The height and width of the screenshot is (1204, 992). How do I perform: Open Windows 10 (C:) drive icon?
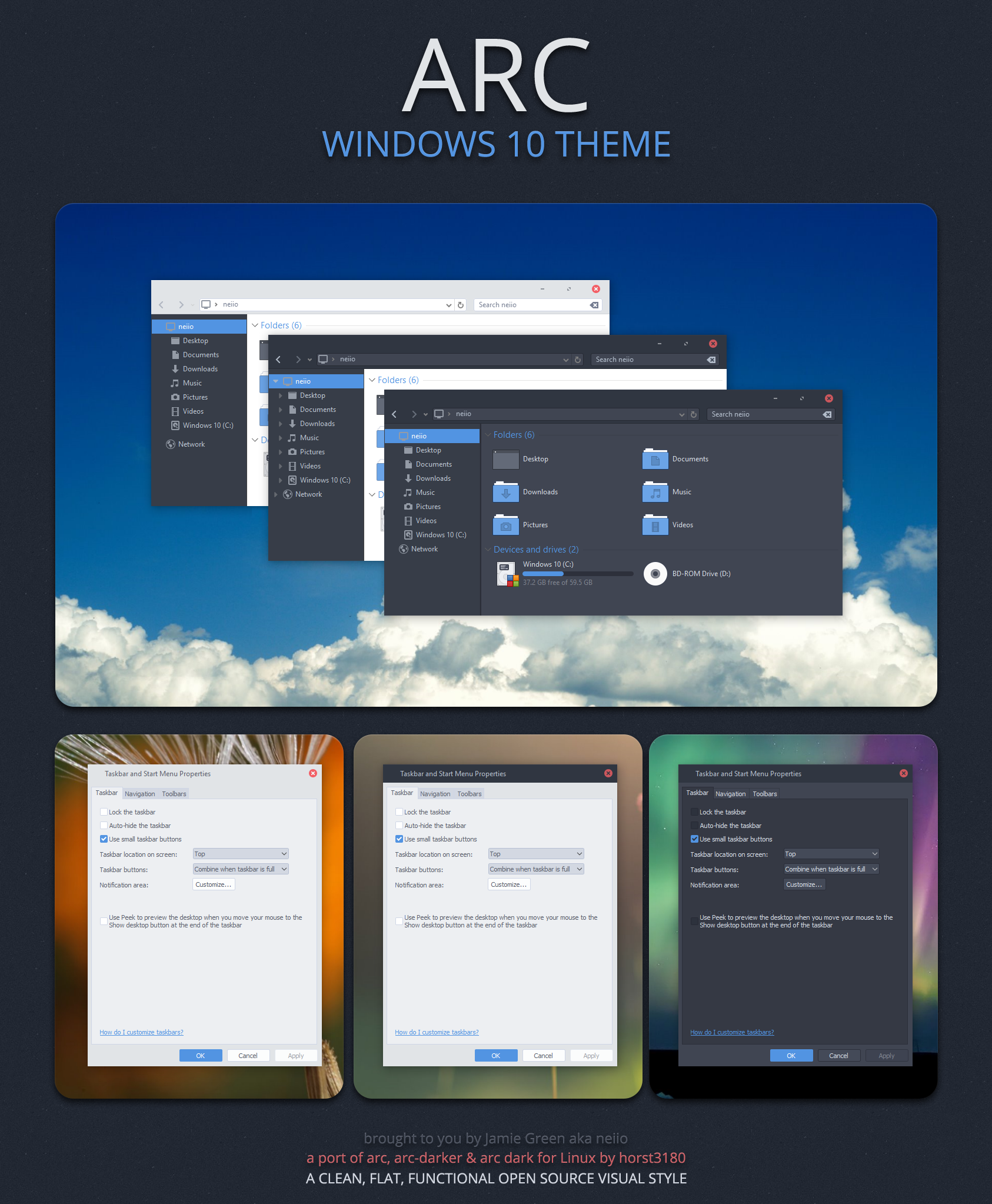pos(507,574)
